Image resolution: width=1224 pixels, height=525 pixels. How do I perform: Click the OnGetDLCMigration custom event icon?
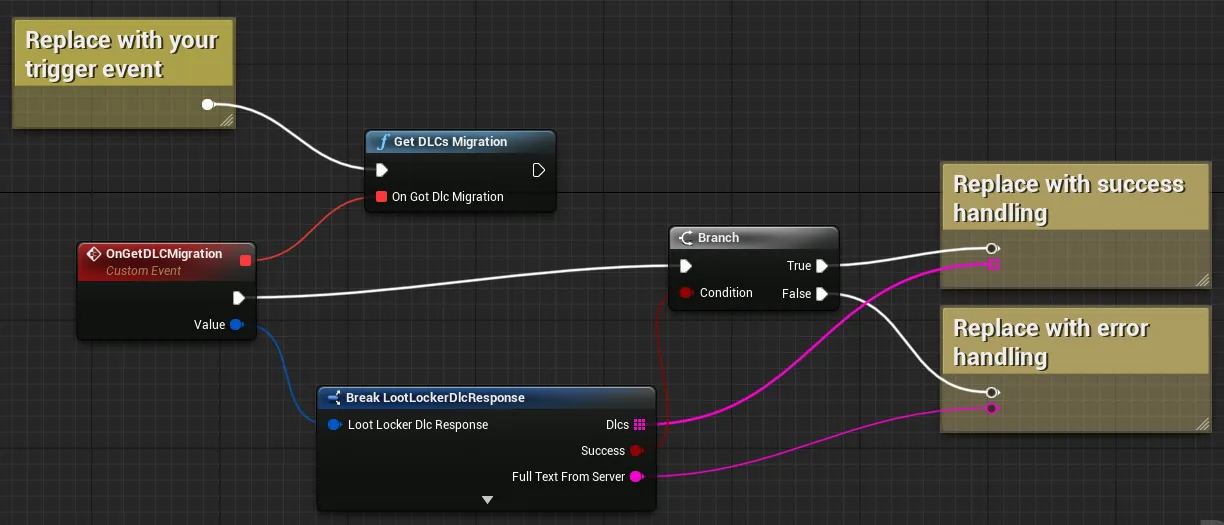(95, 254)
